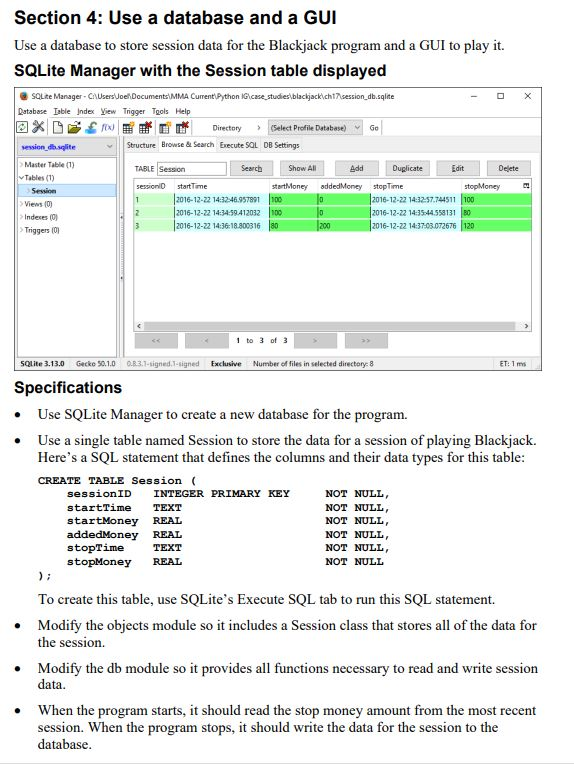
Task: Sort by the stopTime column header
Action: tap(416, 186)
